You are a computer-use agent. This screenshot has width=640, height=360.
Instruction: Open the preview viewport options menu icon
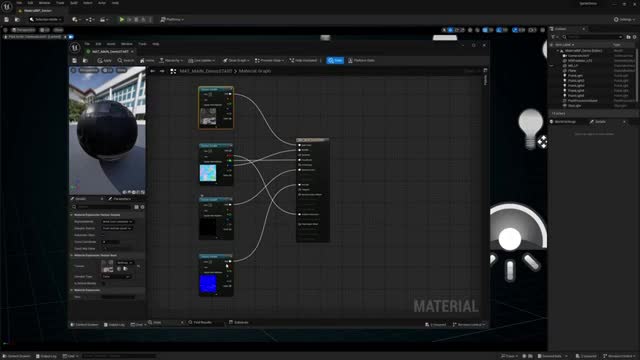pos(73,70)
